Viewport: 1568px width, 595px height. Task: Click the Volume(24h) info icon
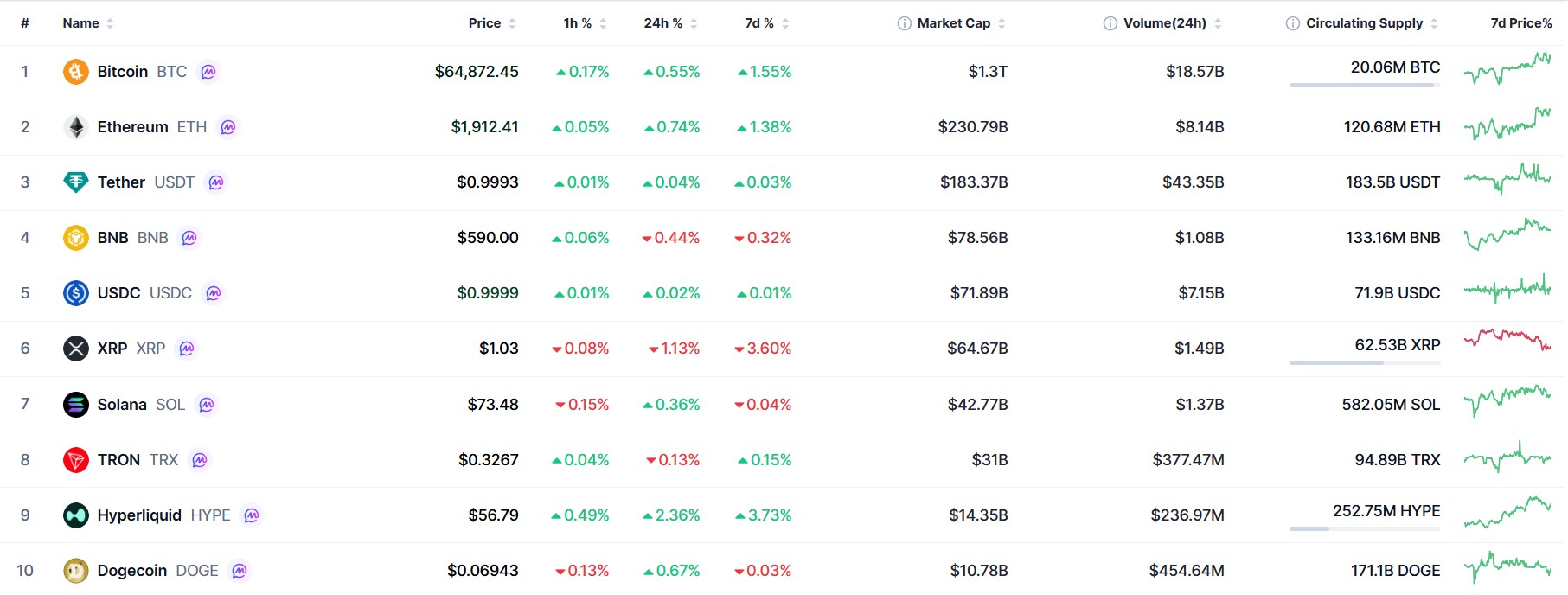(1110, 23)
